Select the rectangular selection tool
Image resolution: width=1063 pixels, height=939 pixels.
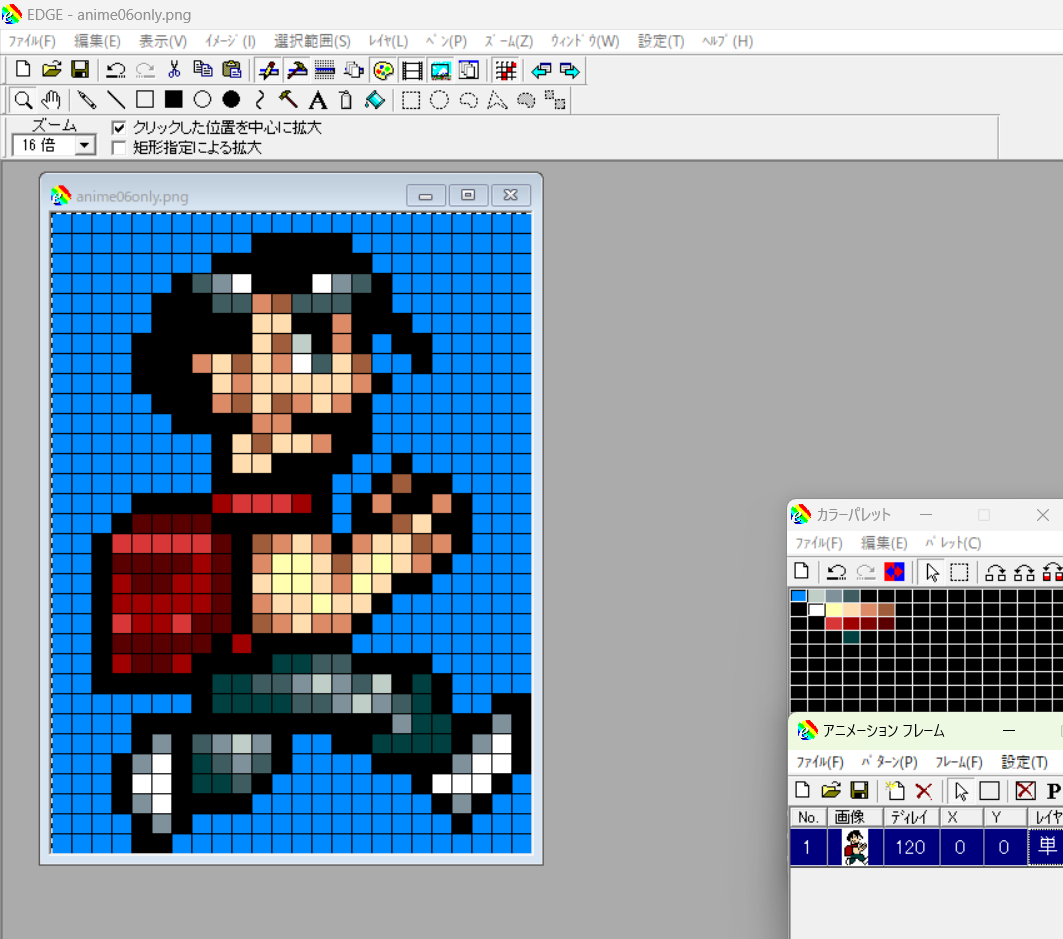(x=410, y=100)
